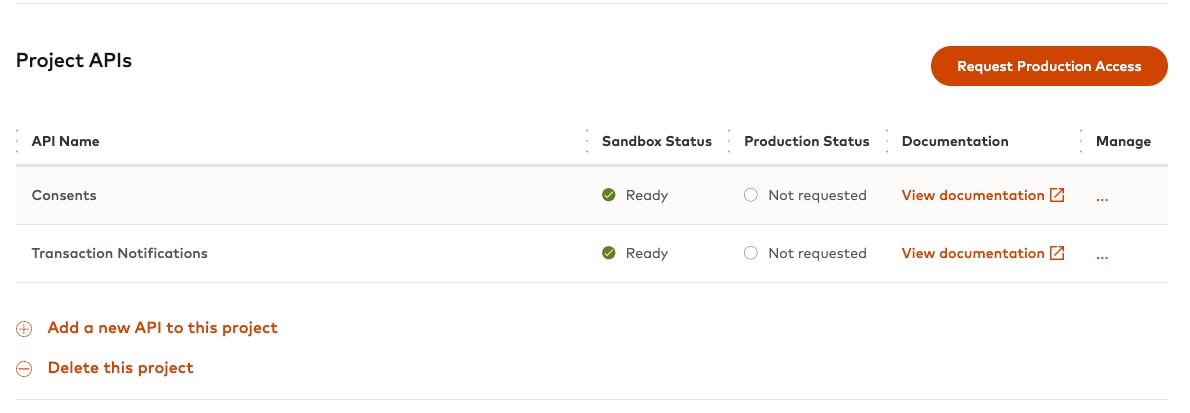1190x413 pixels.
Task: Open Manage ellipsis menu for Transaction Notifications
Action: [1102, 254]
